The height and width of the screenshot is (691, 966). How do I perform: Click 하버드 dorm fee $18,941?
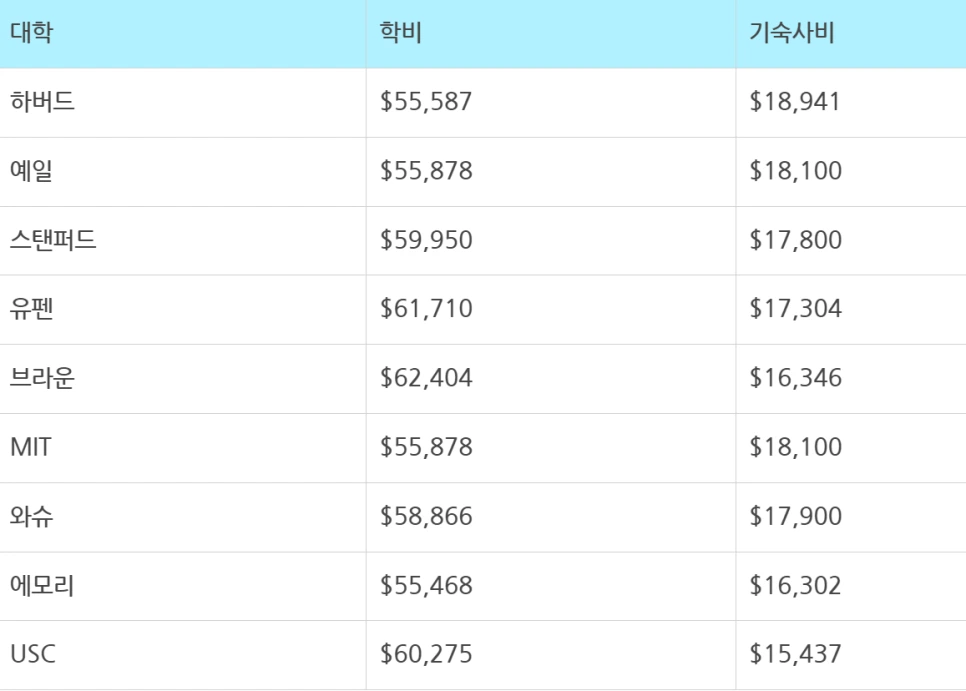[796, 102]
